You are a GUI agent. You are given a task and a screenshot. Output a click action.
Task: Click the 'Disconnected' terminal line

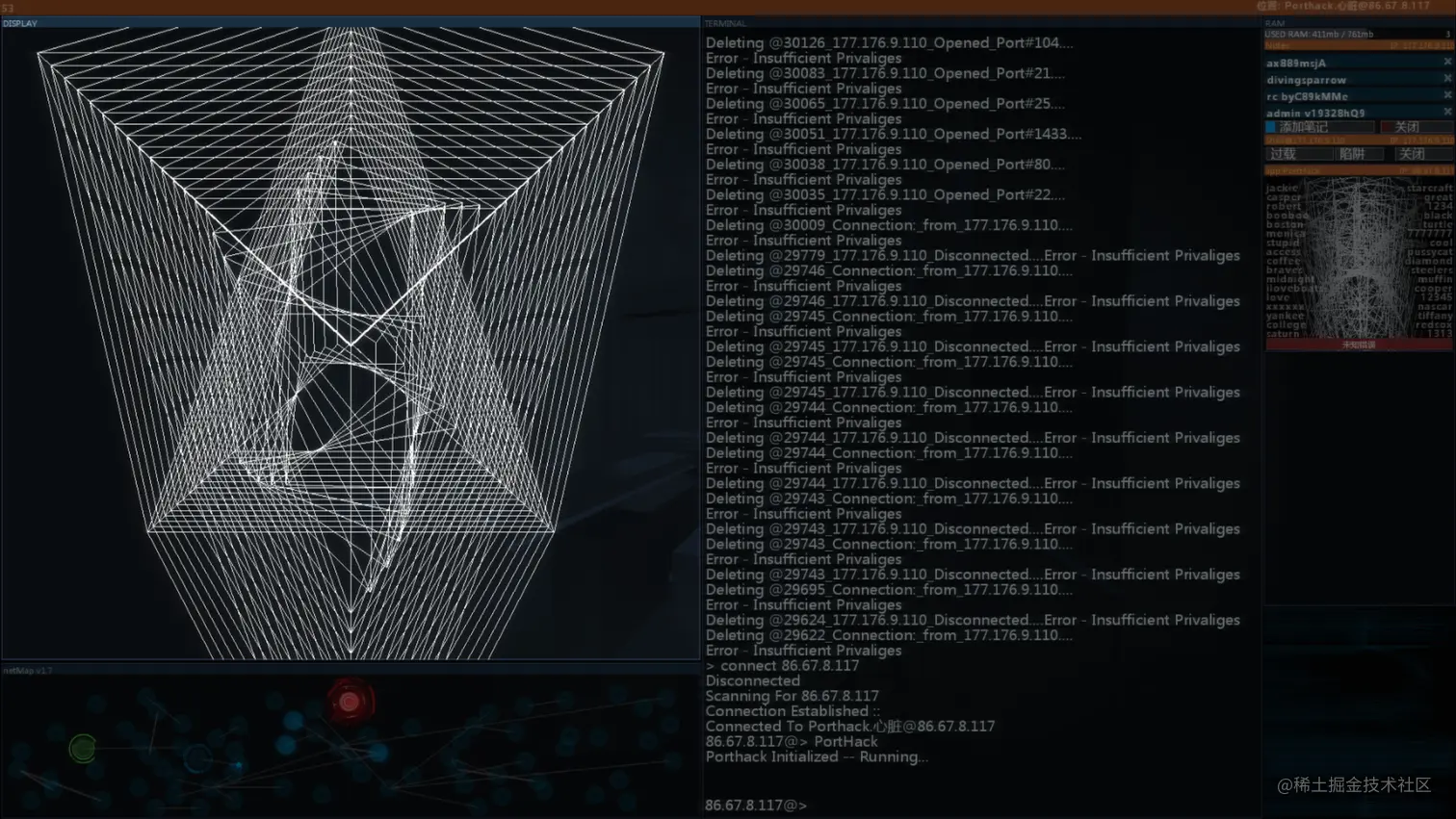[x=752, y=680]
